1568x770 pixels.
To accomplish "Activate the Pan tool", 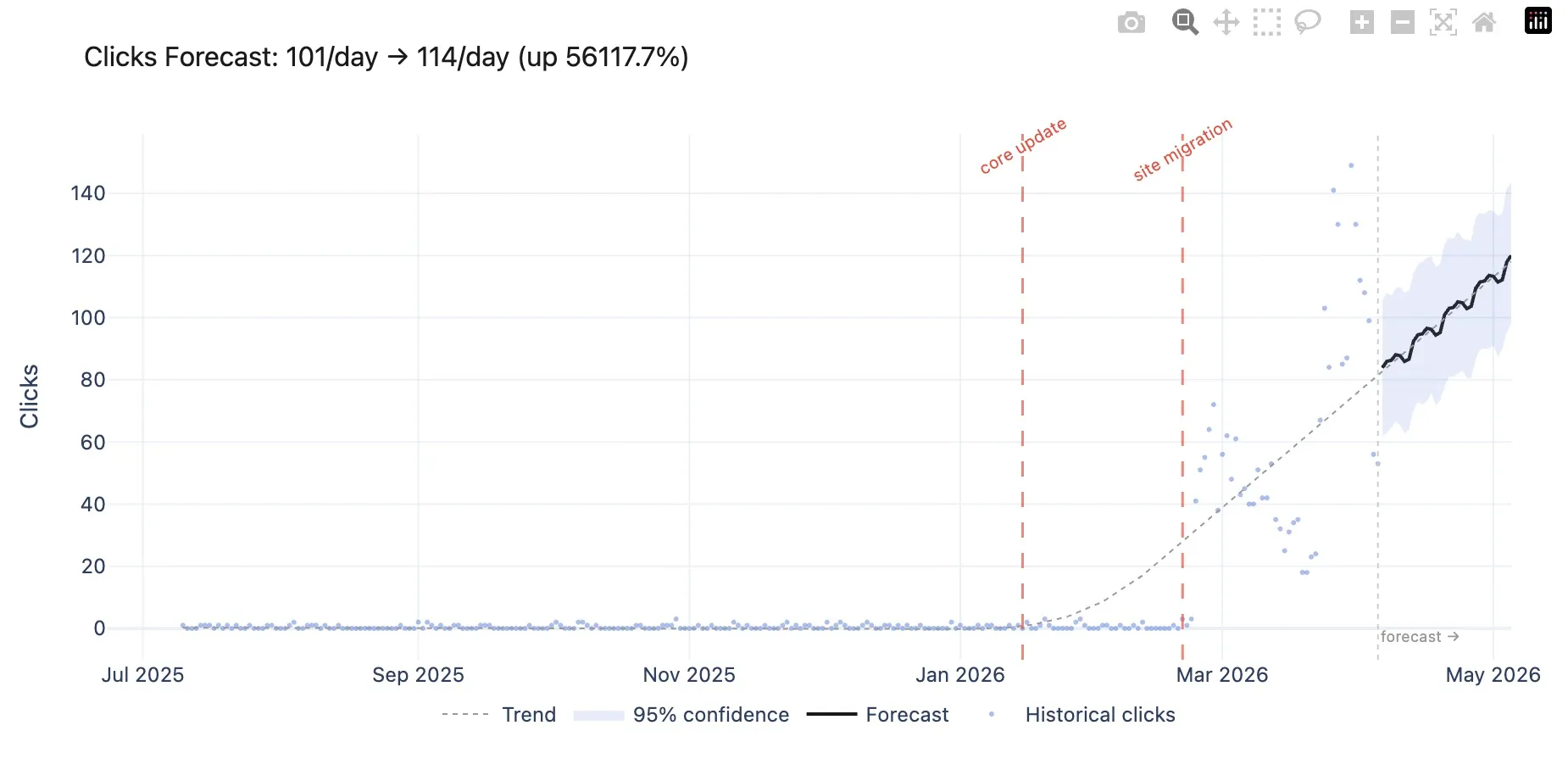I will (x=1226, y=22).
